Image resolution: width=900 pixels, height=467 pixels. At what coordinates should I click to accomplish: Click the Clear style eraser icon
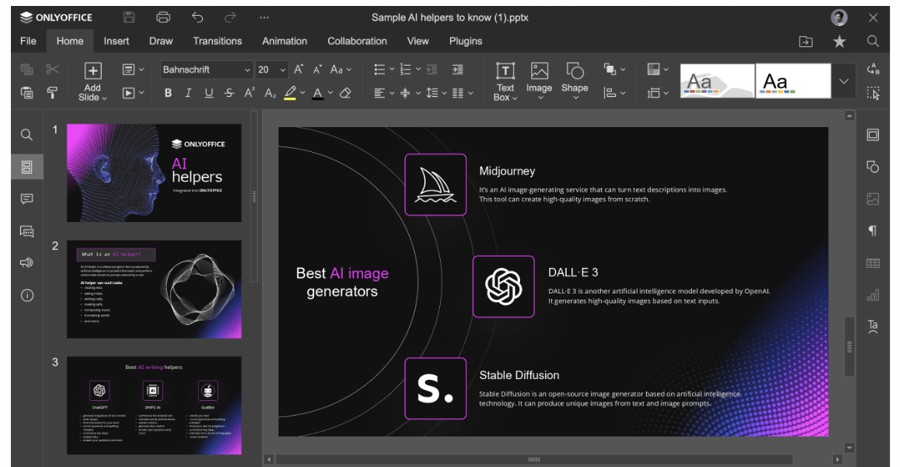click(x=345, y=93)
